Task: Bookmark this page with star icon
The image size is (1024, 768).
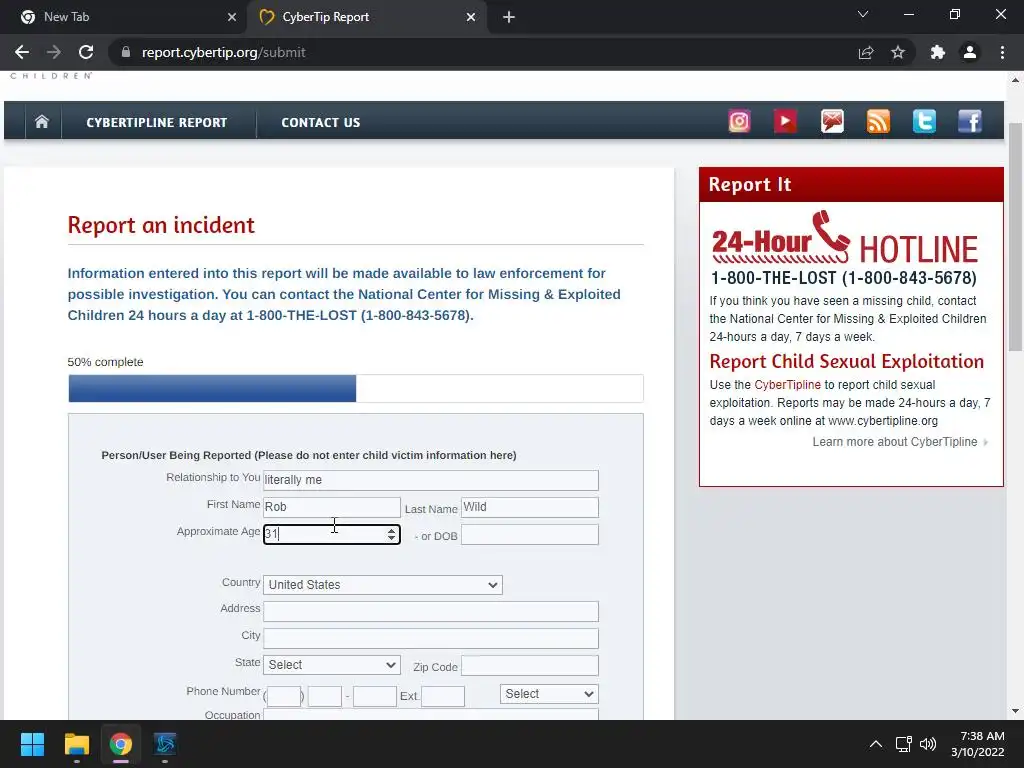Action: pos(898,52)
